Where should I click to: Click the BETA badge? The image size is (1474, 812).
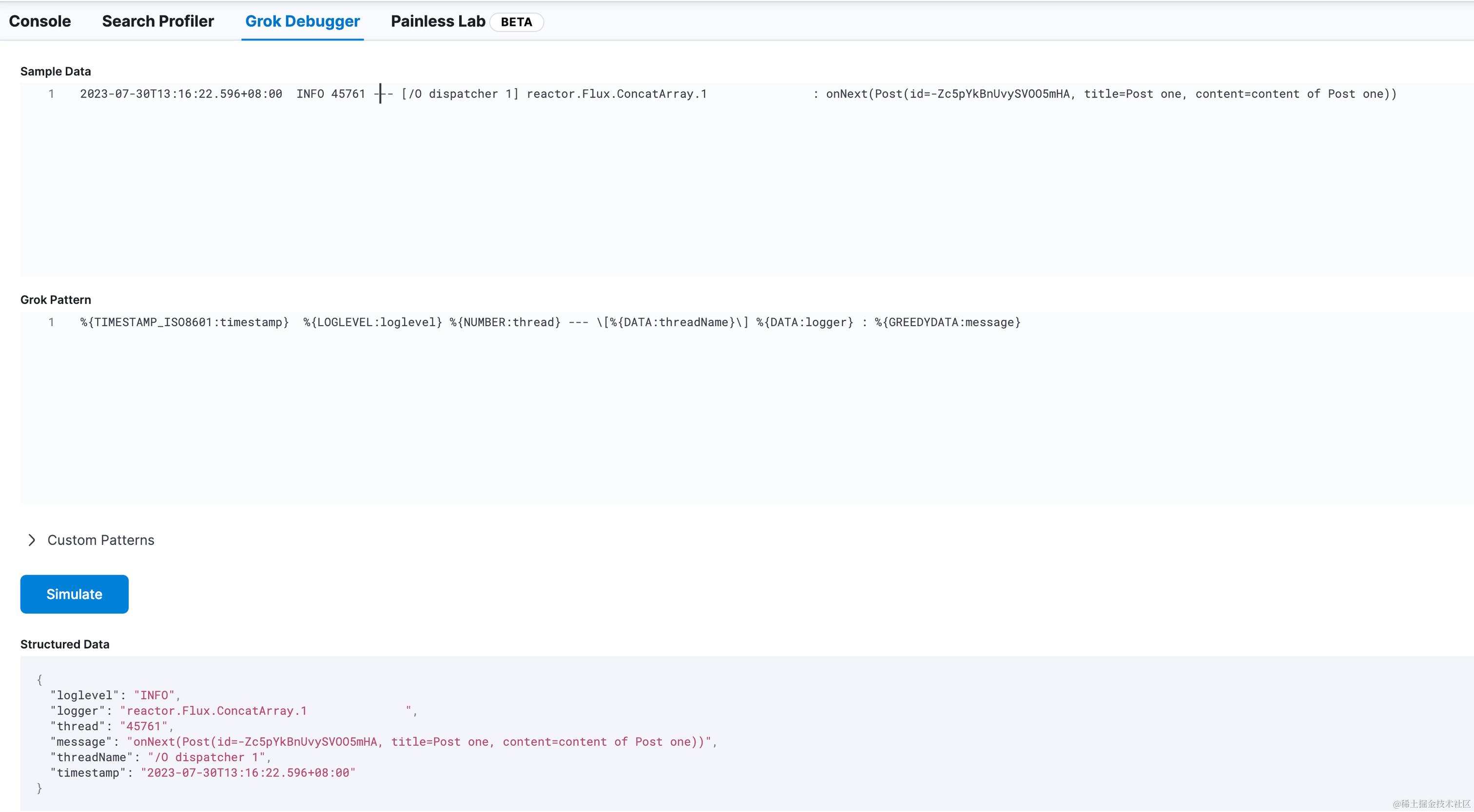516,22
